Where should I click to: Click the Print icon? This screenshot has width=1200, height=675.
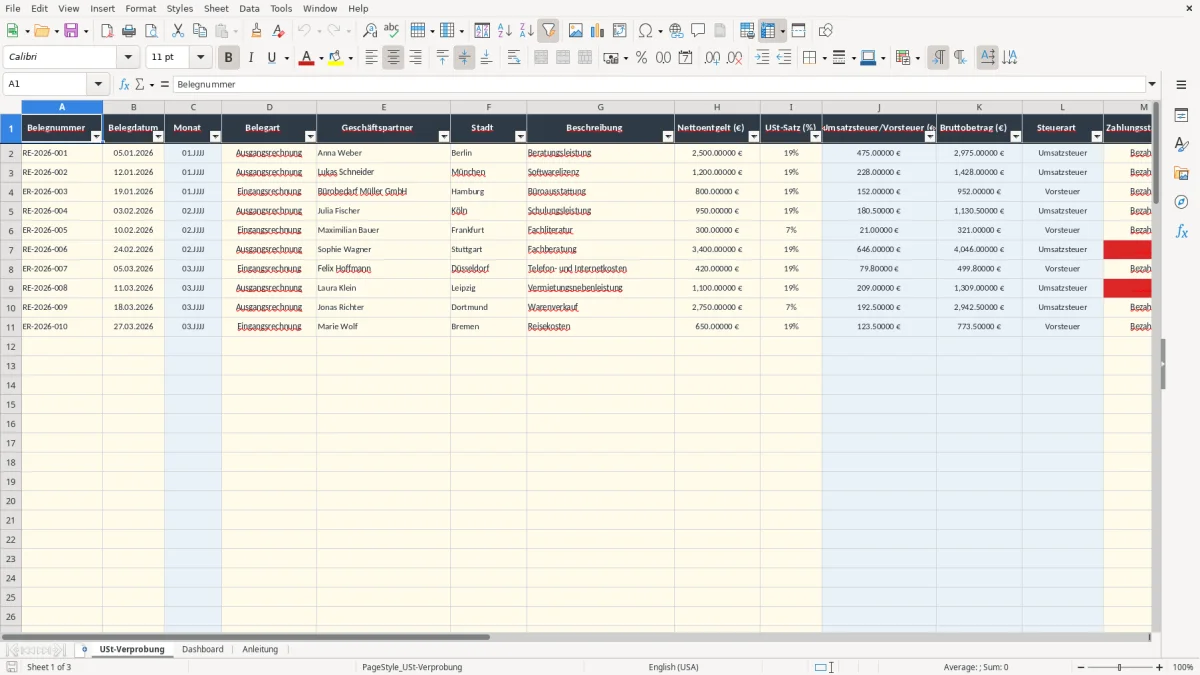129,31
